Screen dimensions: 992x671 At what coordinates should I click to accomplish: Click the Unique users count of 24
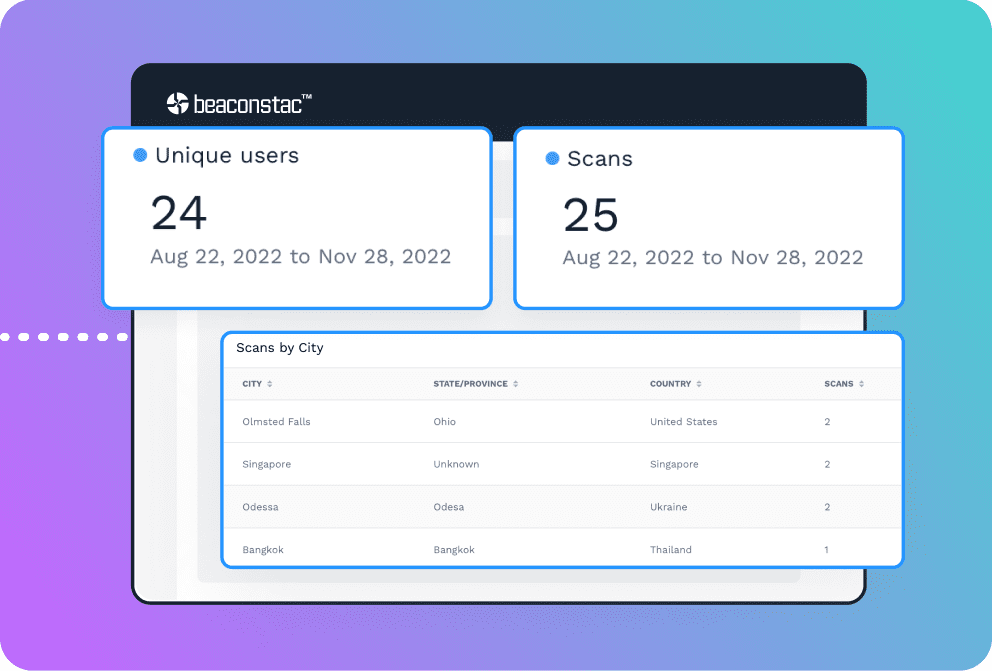(179, 213)
